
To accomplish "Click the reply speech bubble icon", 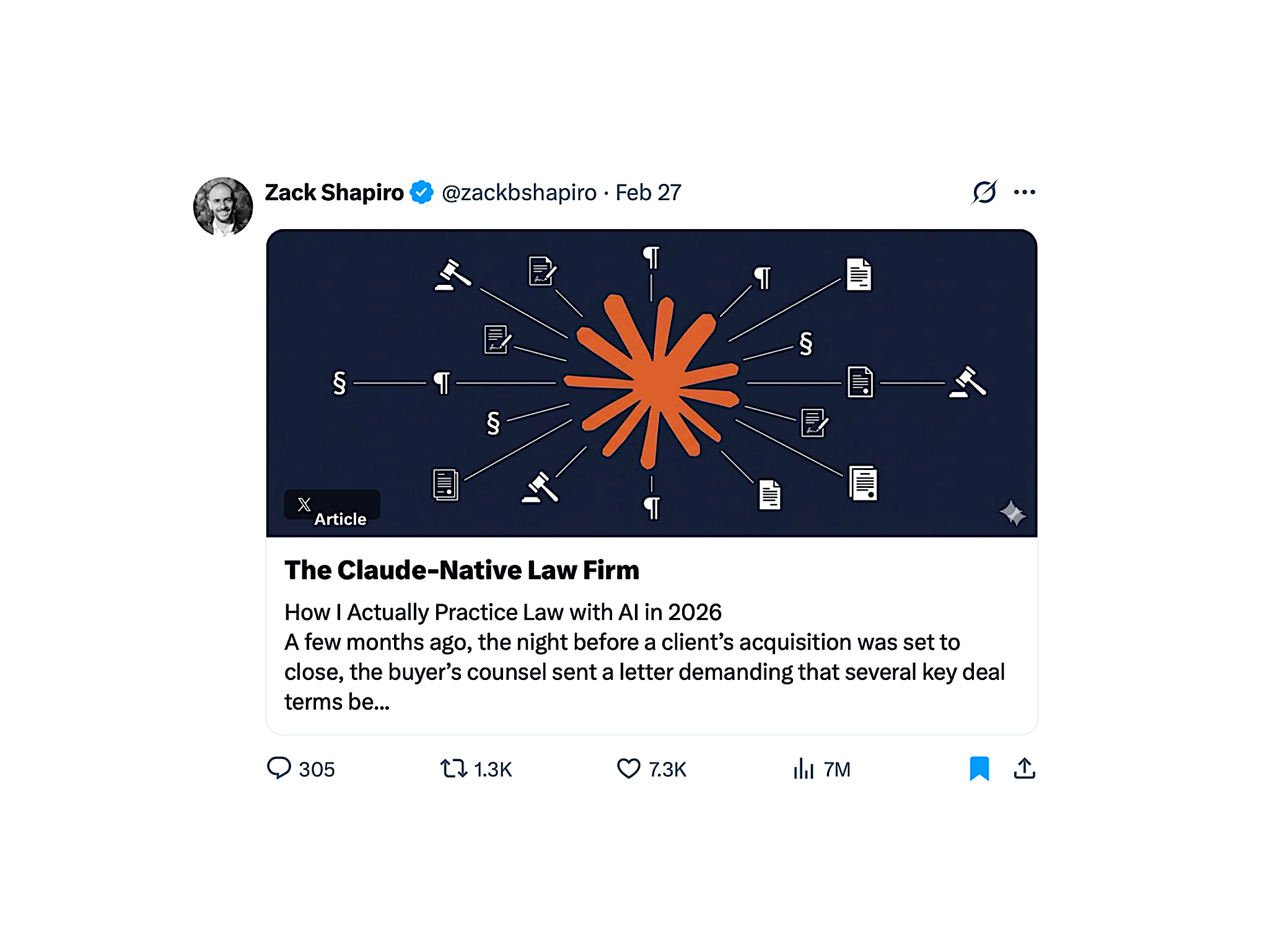I will coord(279,768).
